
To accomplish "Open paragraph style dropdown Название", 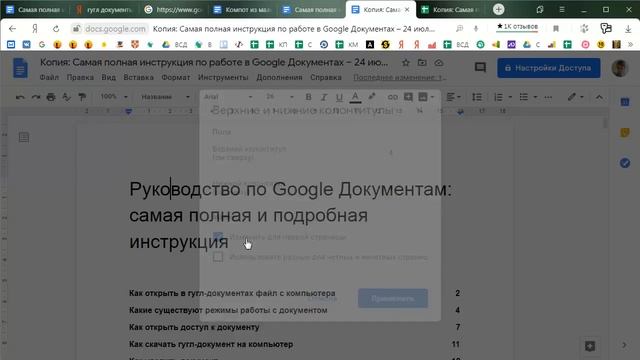I will (x=165, y=97).
